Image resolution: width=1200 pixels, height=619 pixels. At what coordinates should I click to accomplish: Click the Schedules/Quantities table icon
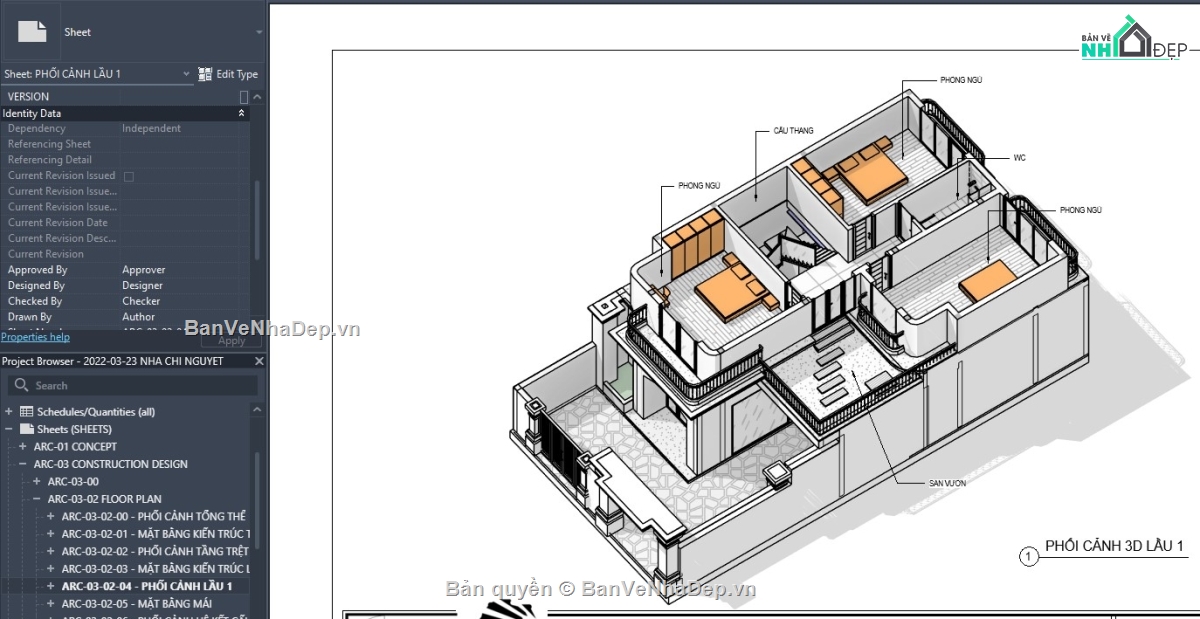pyautogui.click(x=27, y=412)
